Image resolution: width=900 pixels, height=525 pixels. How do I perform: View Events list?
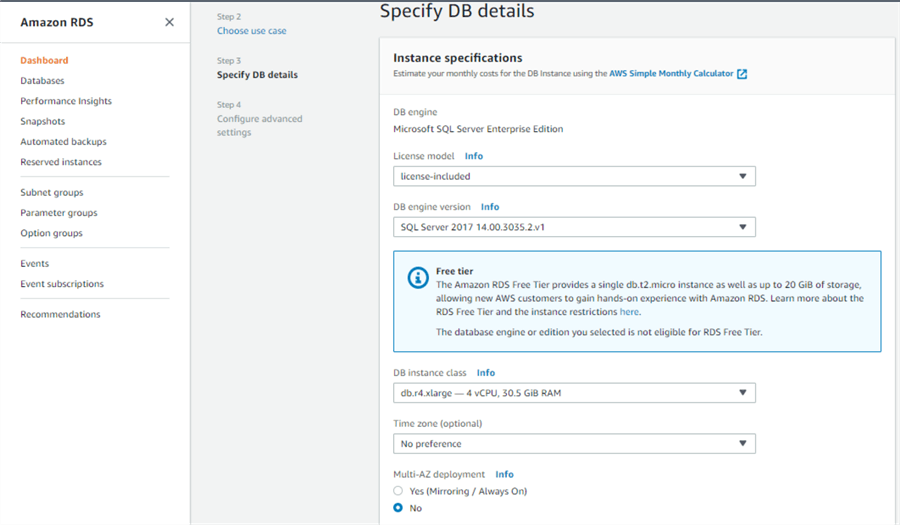[34, 264]
